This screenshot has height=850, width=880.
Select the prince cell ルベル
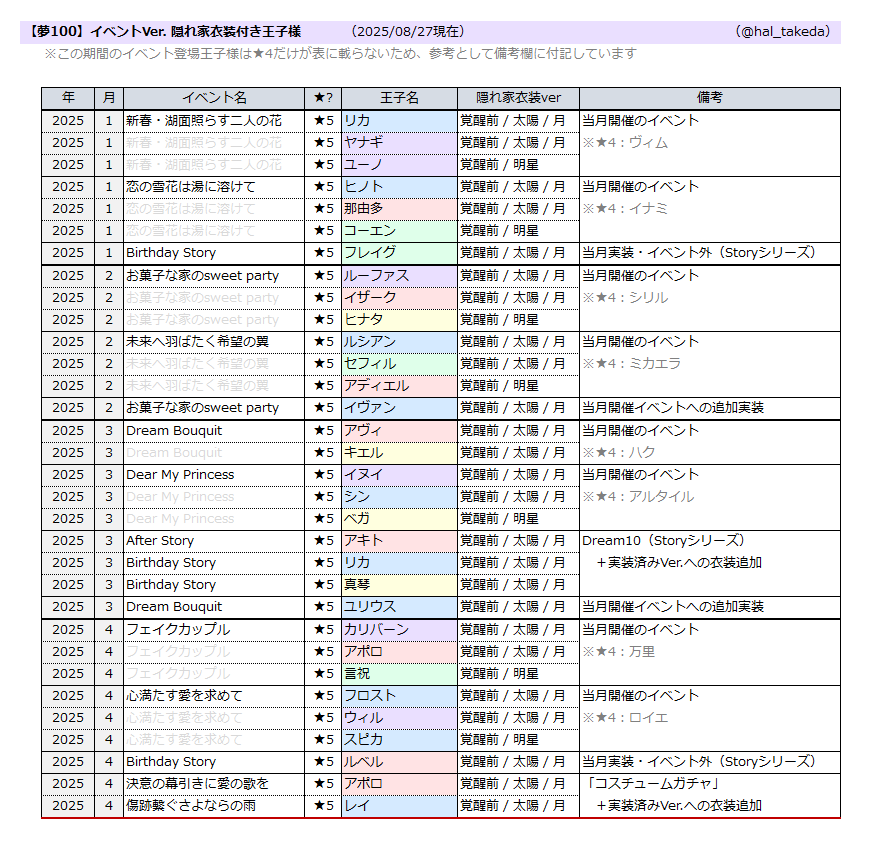pos(399,762)
